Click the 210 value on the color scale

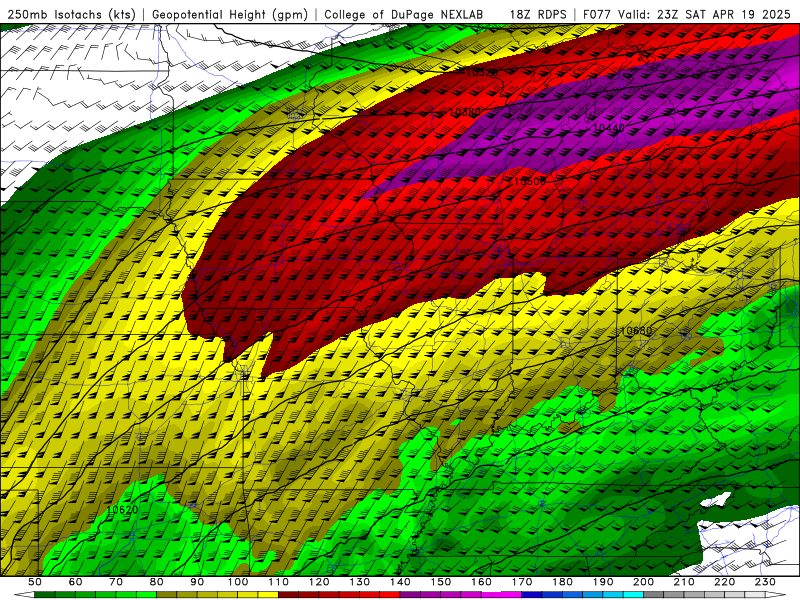tap(684, 582)
